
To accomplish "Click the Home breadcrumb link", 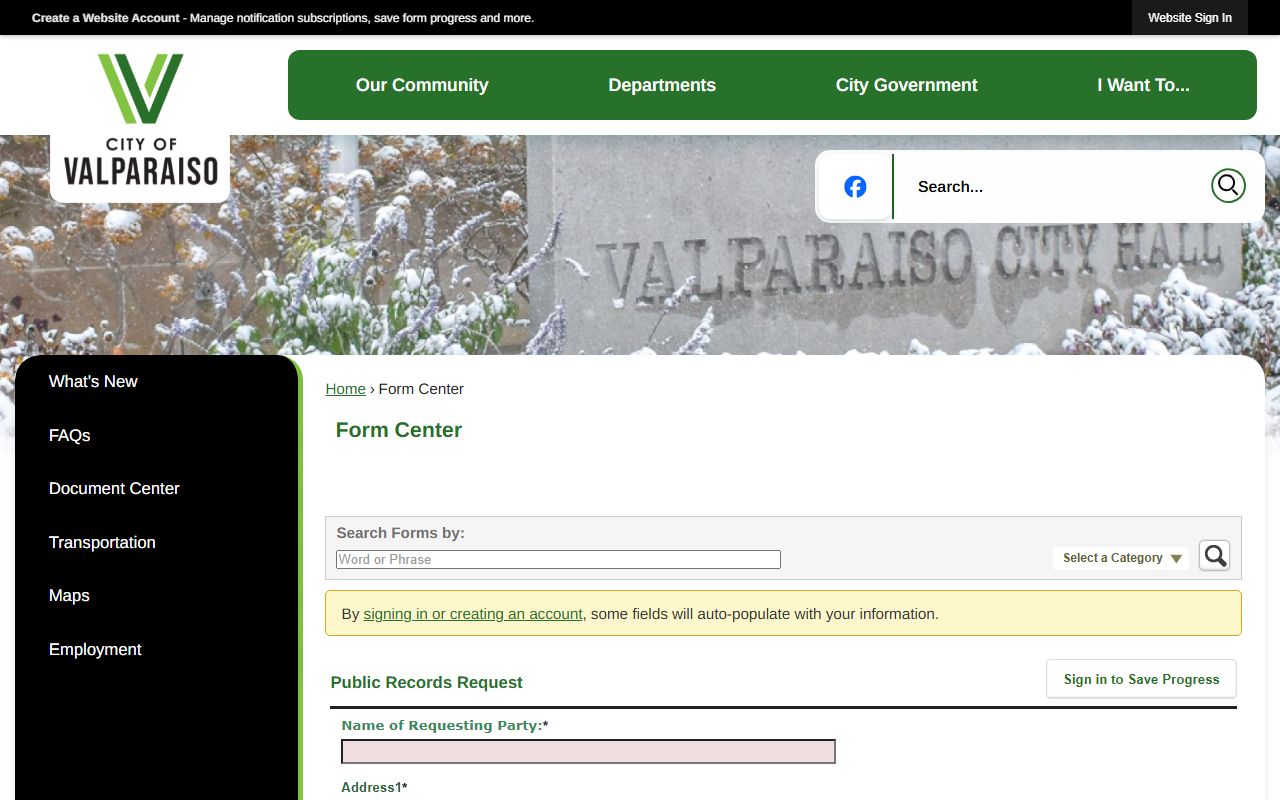I will [x=345, y=389].
